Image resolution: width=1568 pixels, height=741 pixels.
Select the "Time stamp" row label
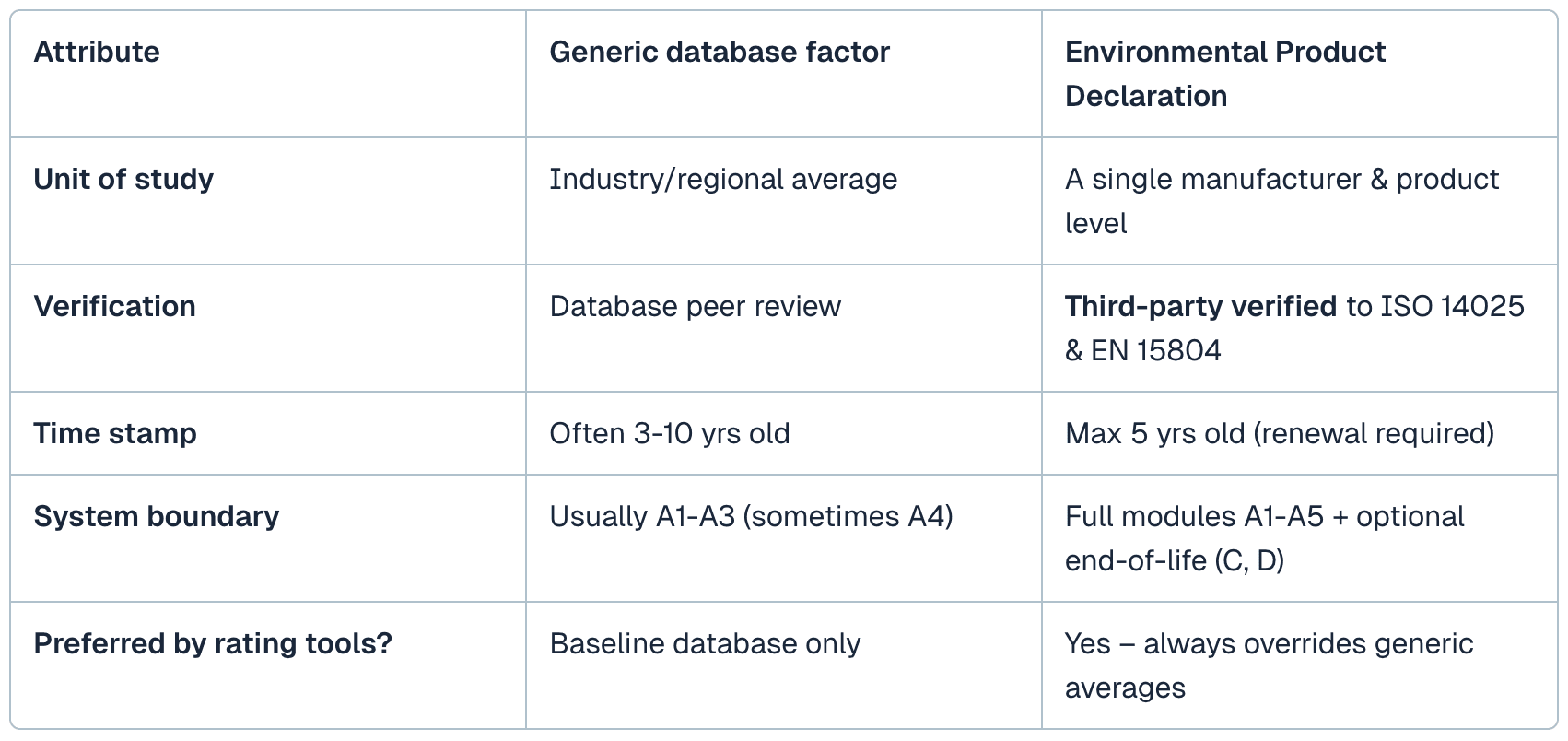pos(115,434)
